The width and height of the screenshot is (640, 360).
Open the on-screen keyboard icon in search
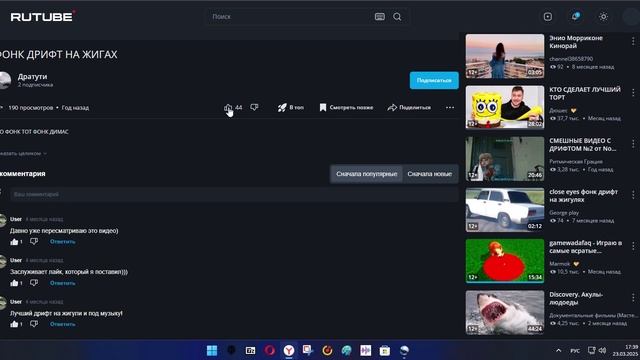pyautogui.click(x=380, y=17)
